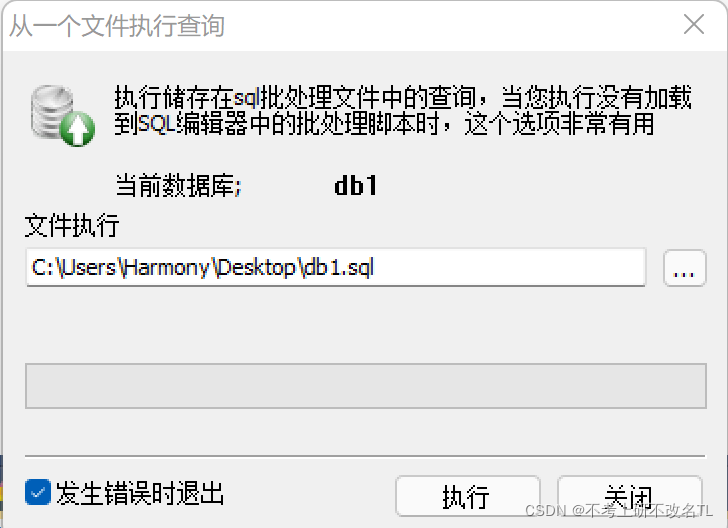
Task: Click the db1.sql filename in the path
Action: click(338, 267)
